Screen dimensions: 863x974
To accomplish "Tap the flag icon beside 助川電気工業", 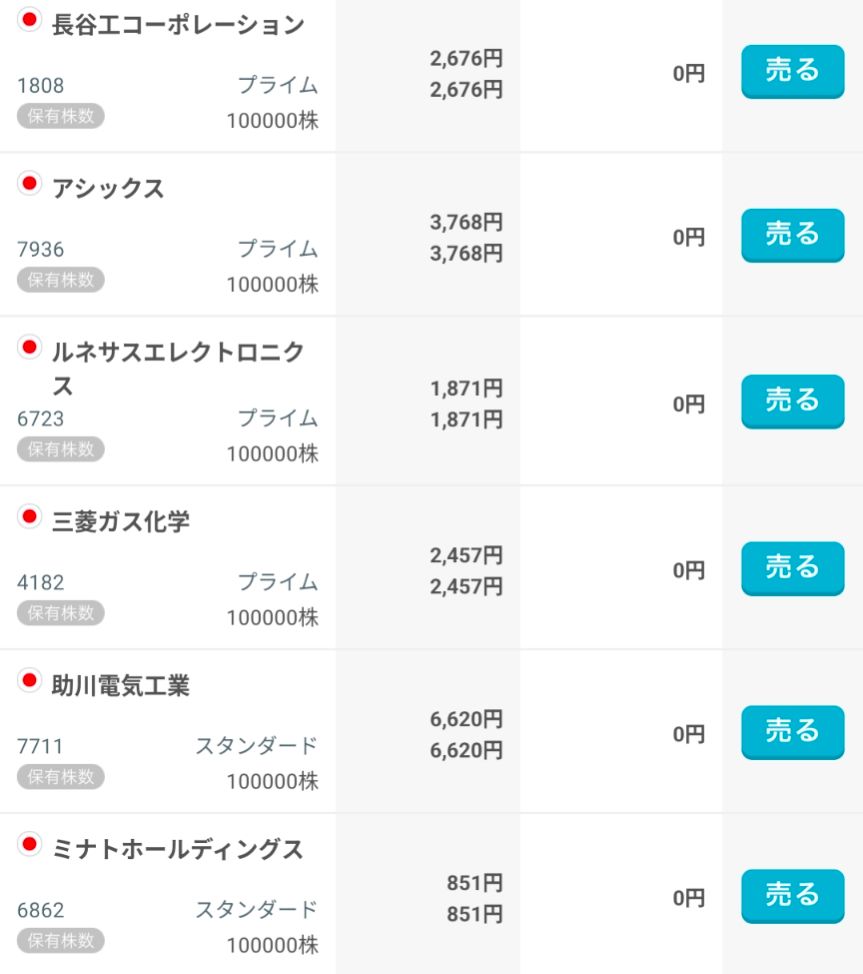I will pyautogui.click(x=29, y=681).
